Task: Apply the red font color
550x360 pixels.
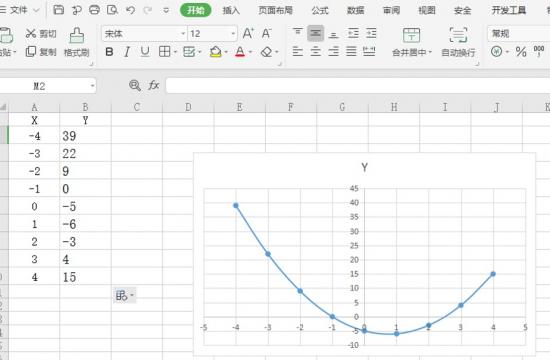Action: click(240, 52)
